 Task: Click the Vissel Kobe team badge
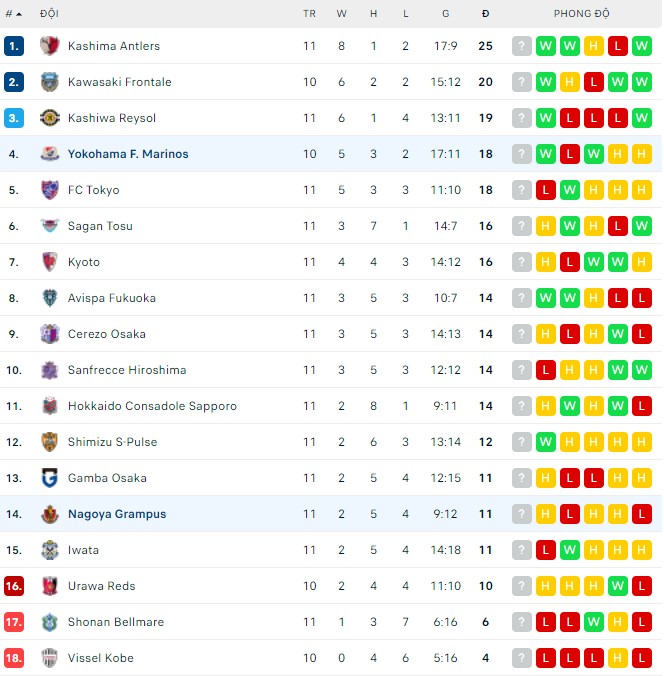(x=49, y=658)
